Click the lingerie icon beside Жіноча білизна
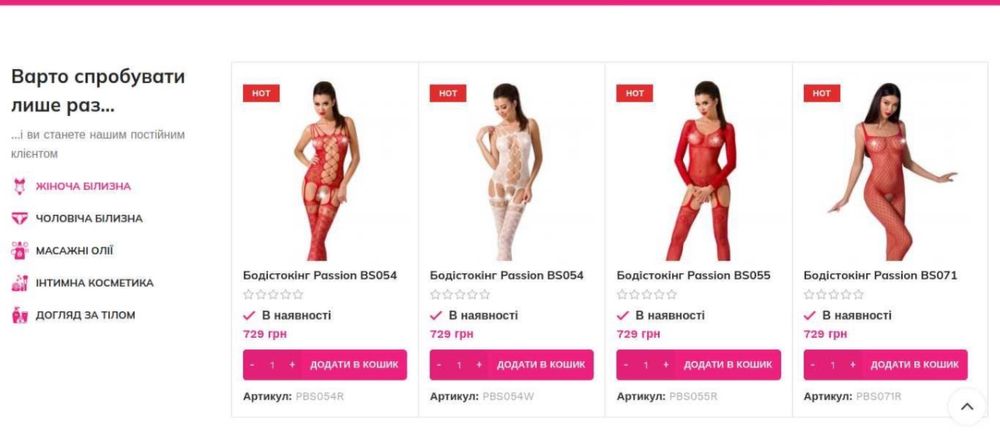The width and height of the screenshot is (1000, 433). click(20, 186)
